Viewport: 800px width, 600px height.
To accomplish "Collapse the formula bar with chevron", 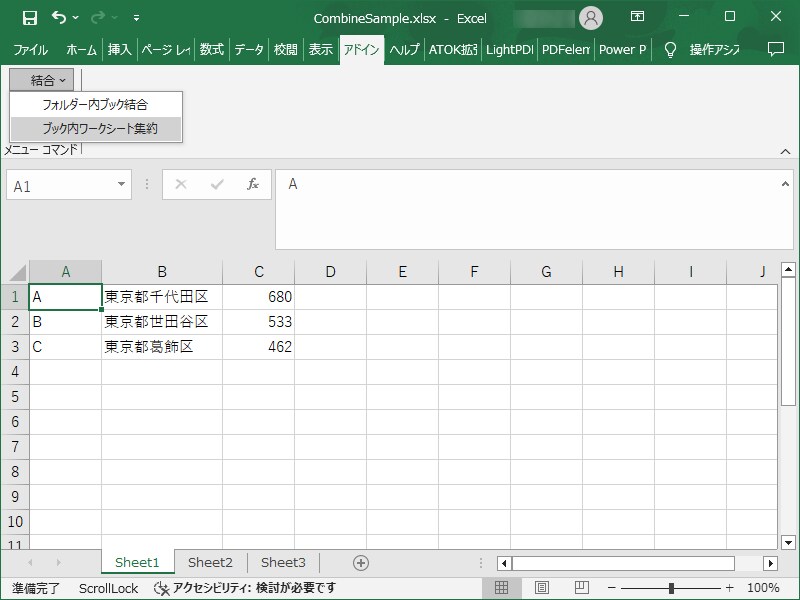I will pos(785,184).
